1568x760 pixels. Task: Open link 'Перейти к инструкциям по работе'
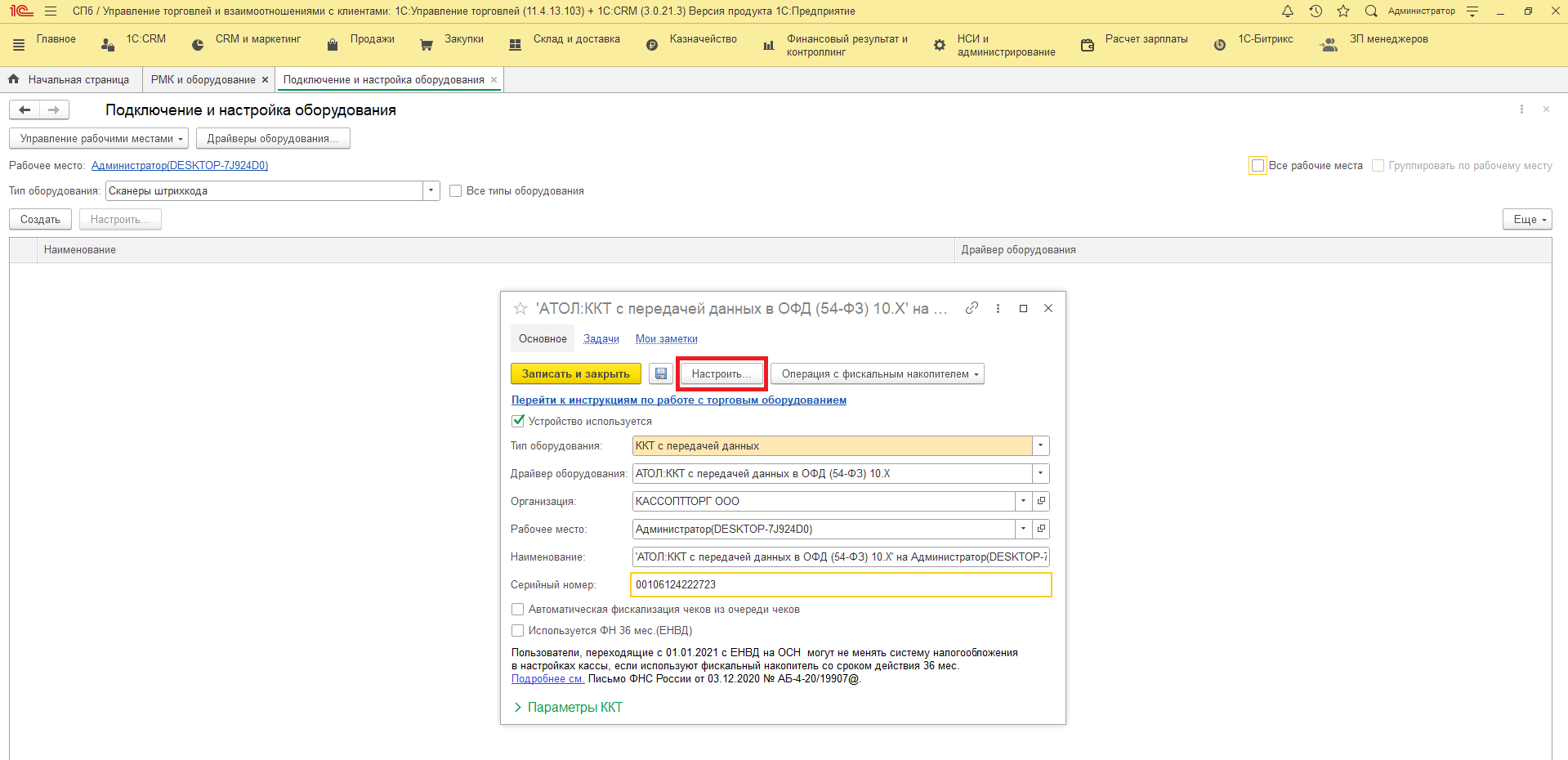(678, 400)
